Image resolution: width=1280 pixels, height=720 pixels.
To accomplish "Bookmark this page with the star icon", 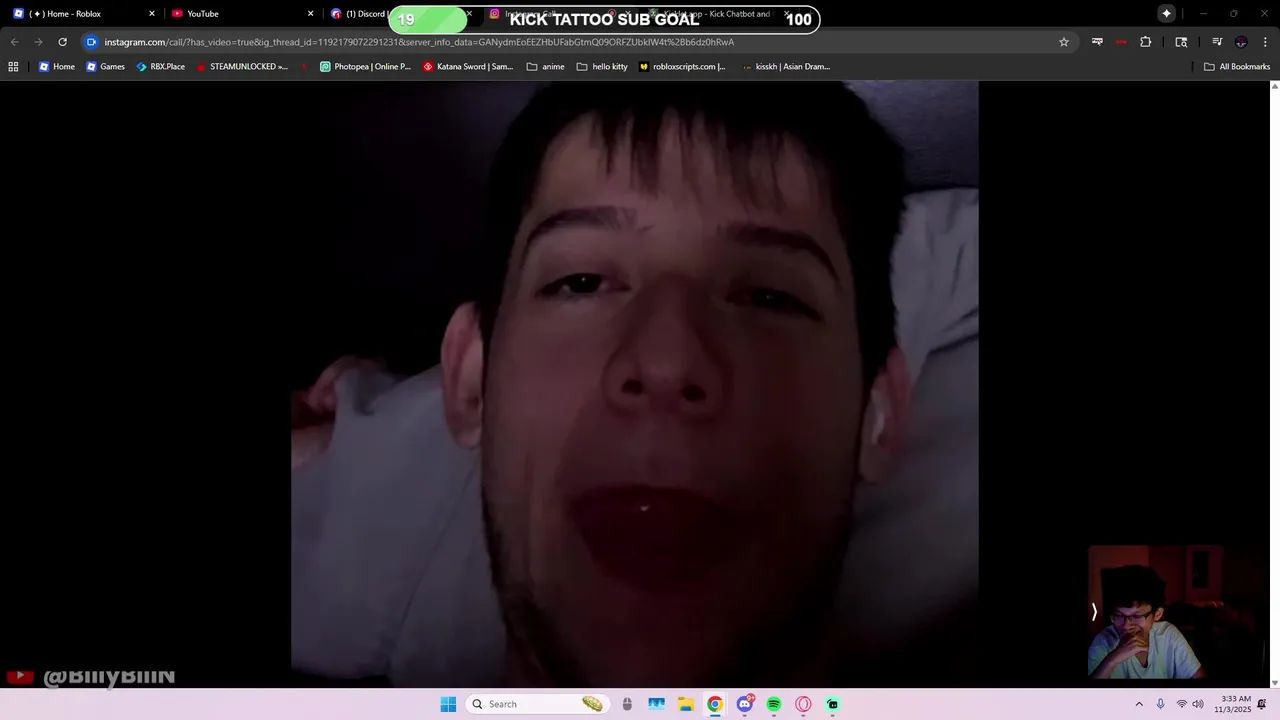I will pos(1064,42).
